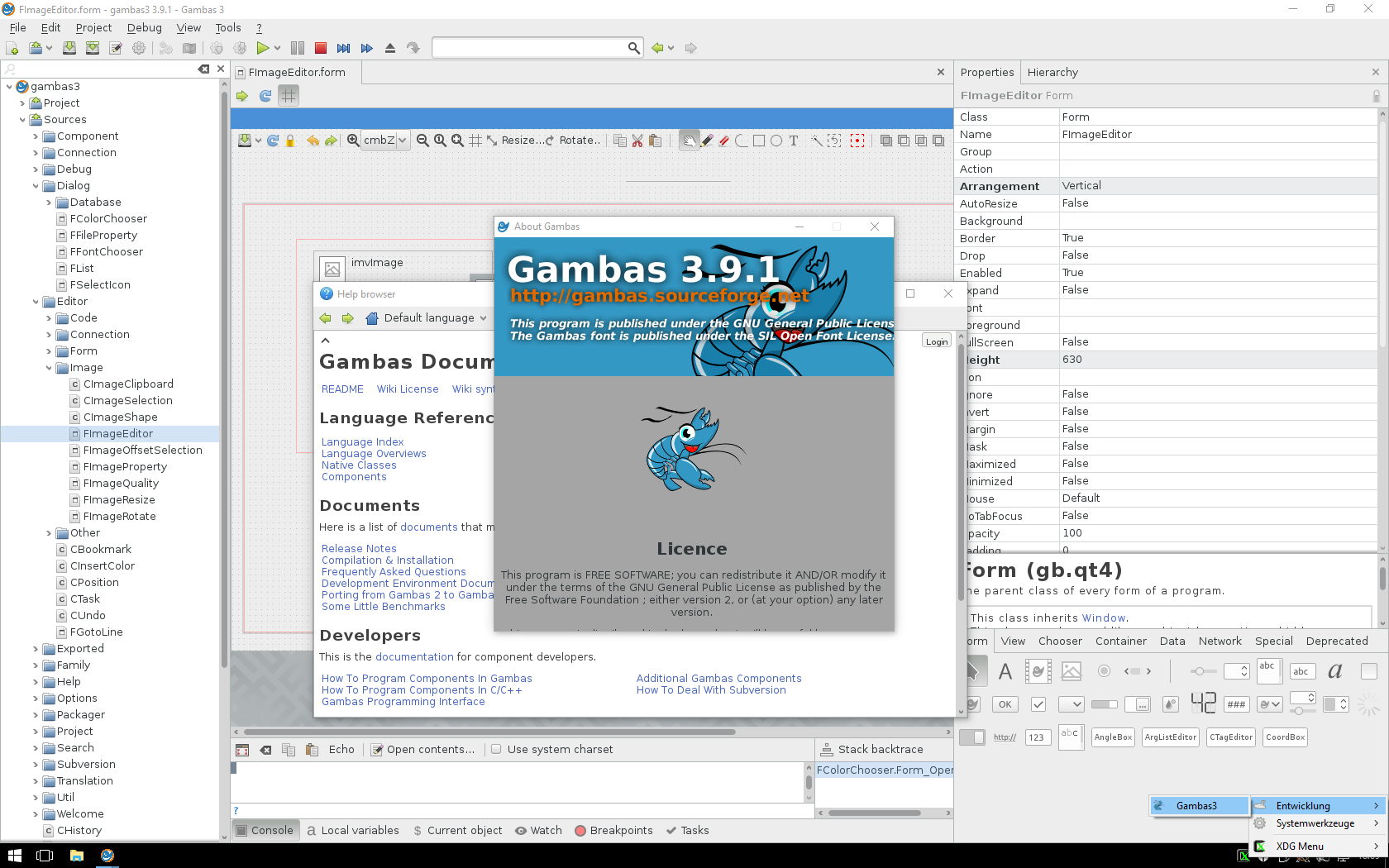Open the Entwicklung submenu entry
This screenshot has height=868, width=1389.
coord(1317,805)
